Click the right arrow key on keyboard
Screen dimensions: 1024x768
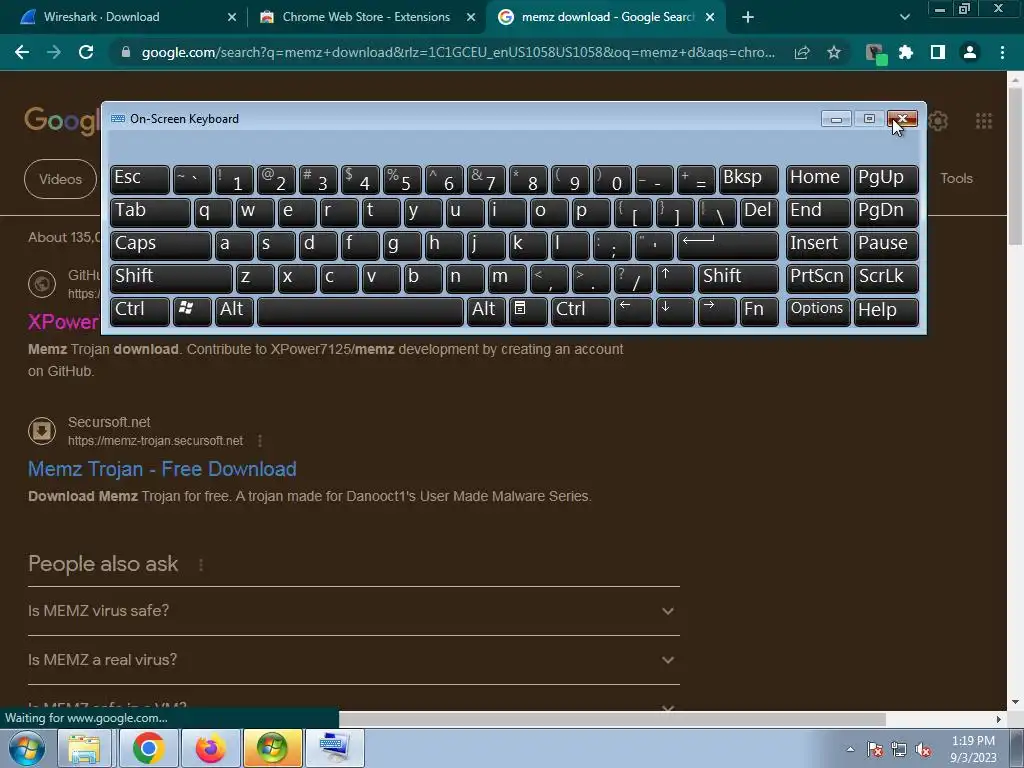coord(717,310)
